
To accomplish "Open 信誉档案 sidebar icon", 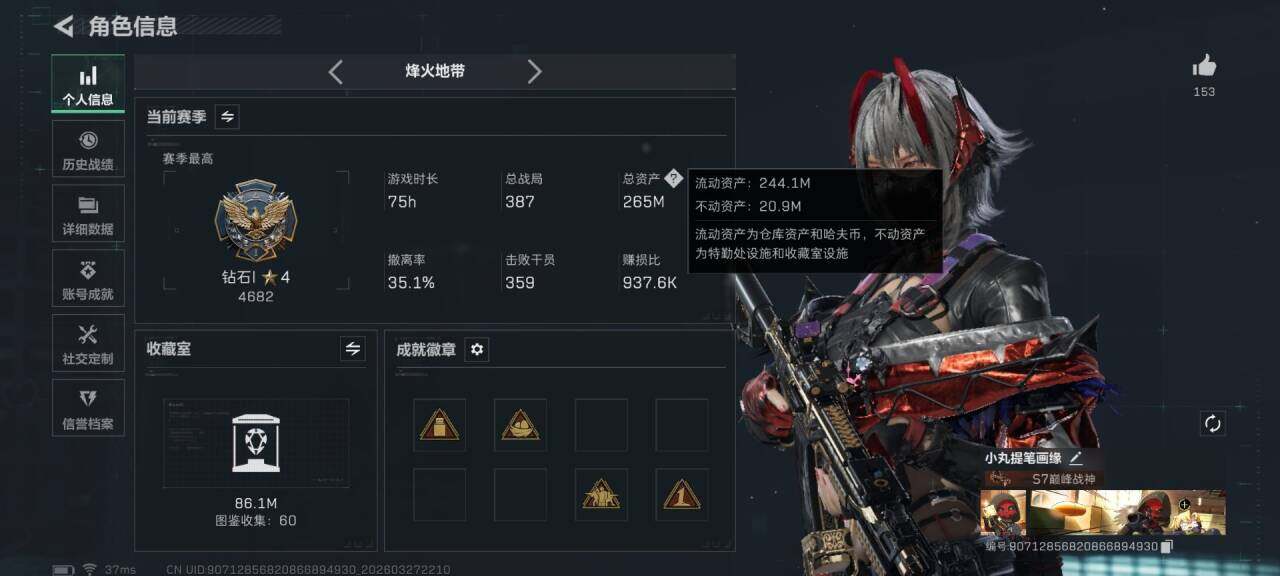I will (x=88, y=408).
